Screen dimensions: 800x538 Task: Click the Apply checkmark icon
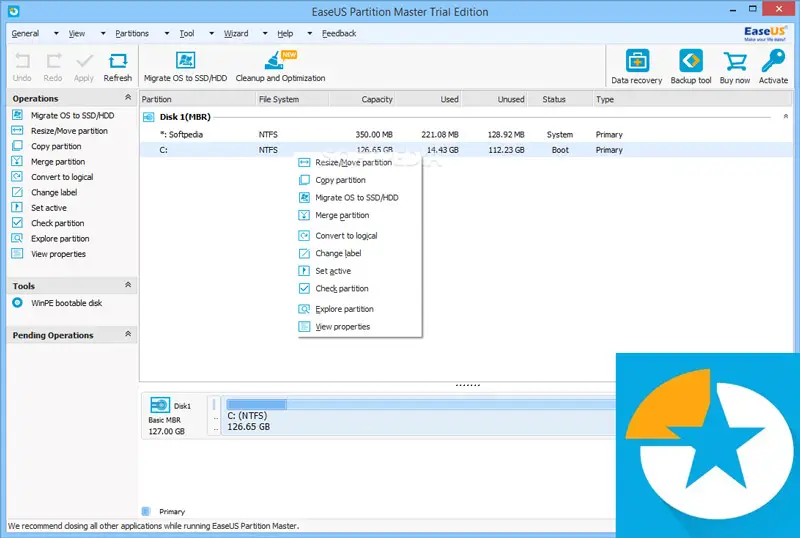click(84, 62)
